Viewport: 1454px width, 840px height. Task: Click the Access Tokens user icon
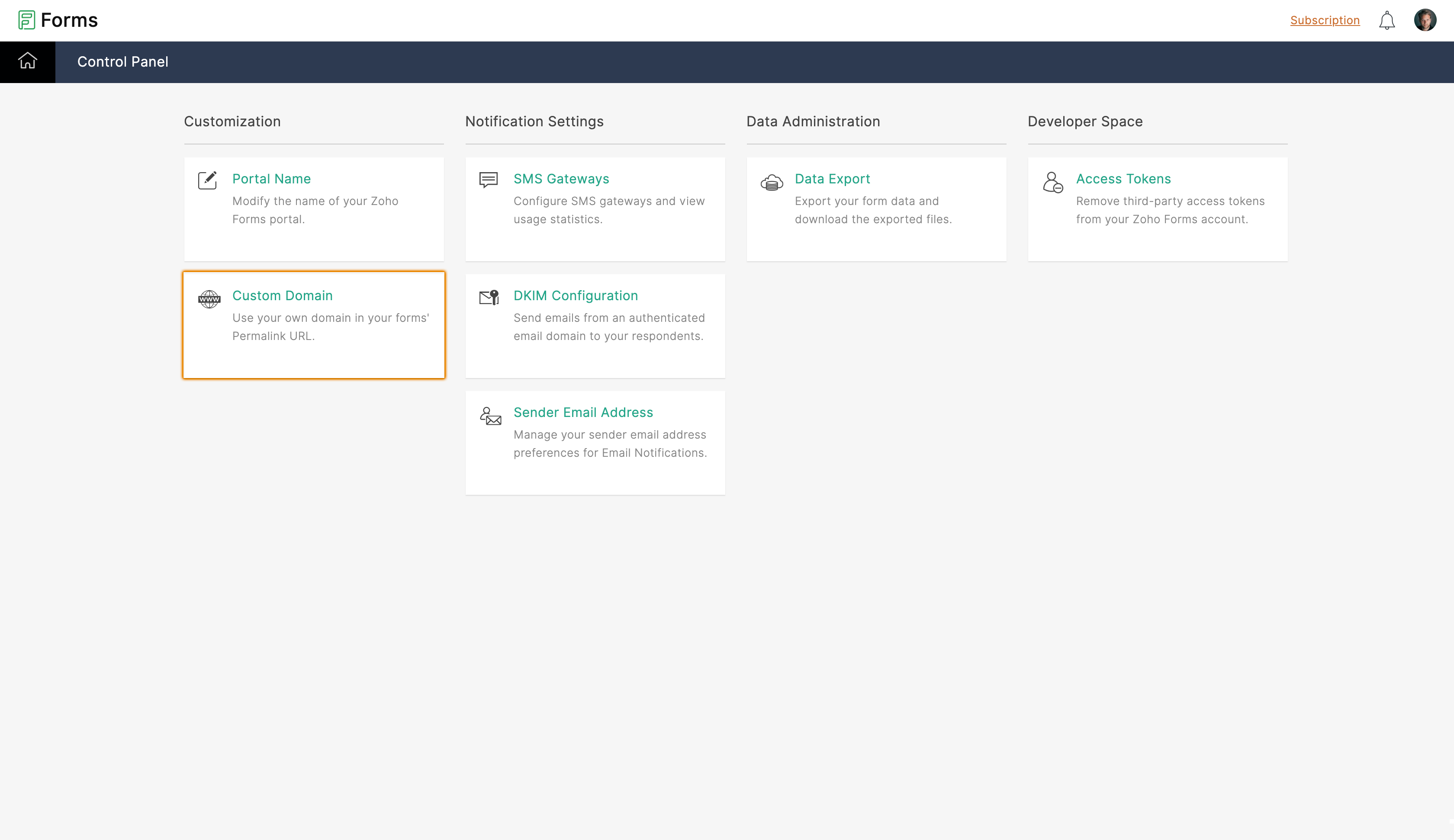tap(1052, 182)
